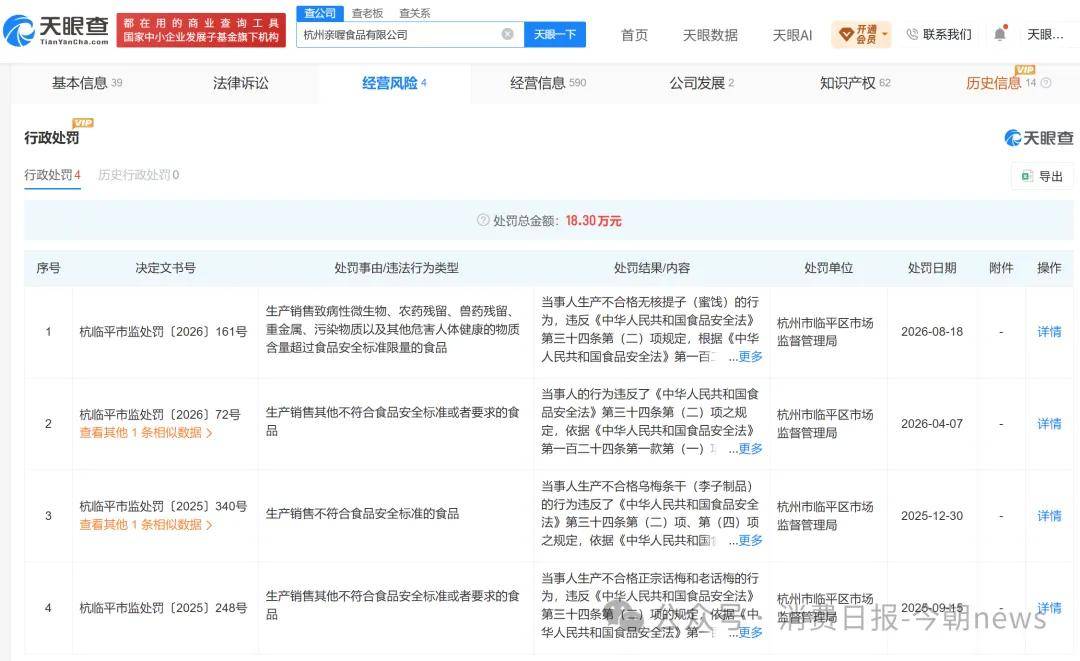Open the 历史信息 VIP tab

[1001, 83]
